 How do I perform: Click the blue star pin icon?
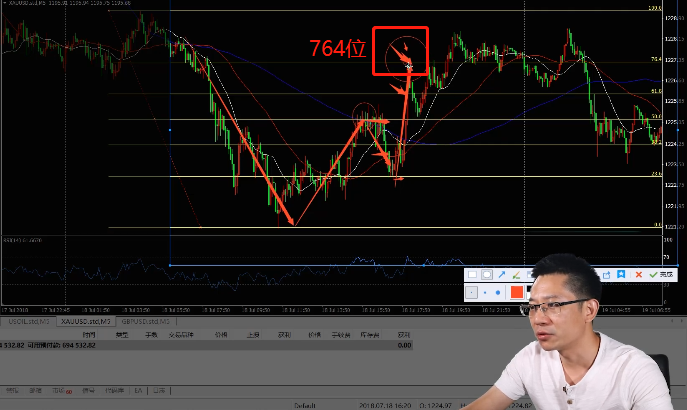click(621, 274)
